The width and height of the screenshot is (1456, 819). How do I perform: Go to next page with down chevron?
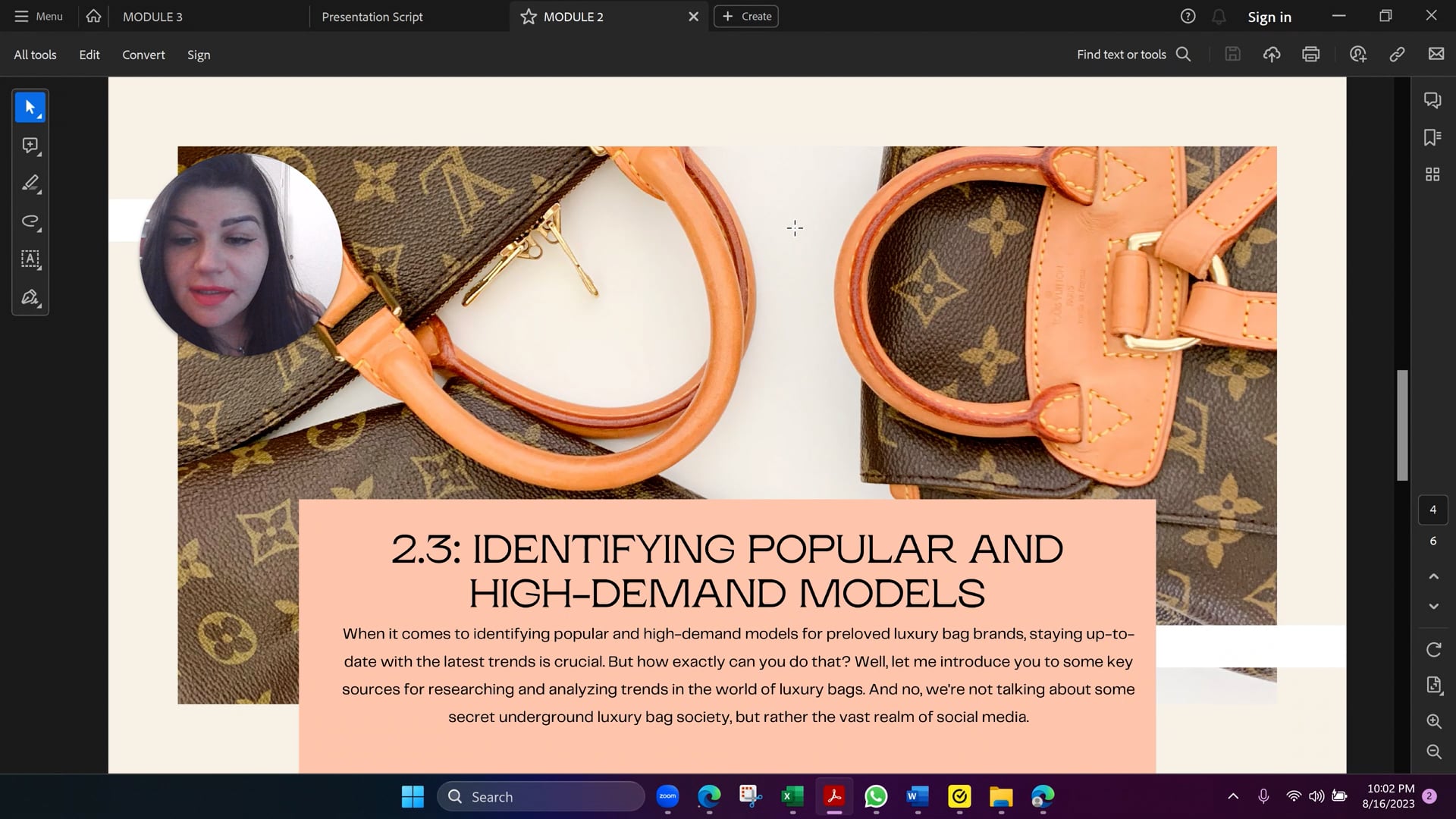coord(1434,606)
